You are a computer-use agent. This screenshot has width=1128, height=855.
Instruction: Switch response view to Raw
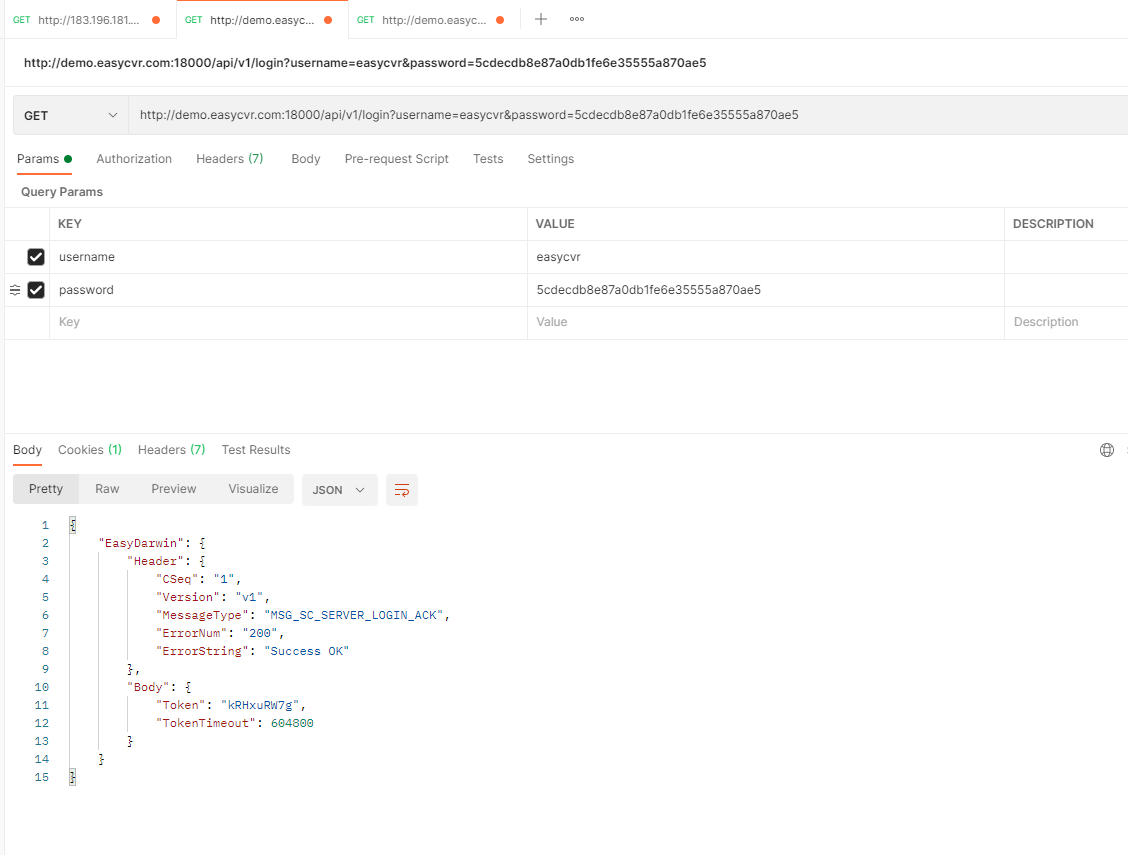(x=107, y=489)
